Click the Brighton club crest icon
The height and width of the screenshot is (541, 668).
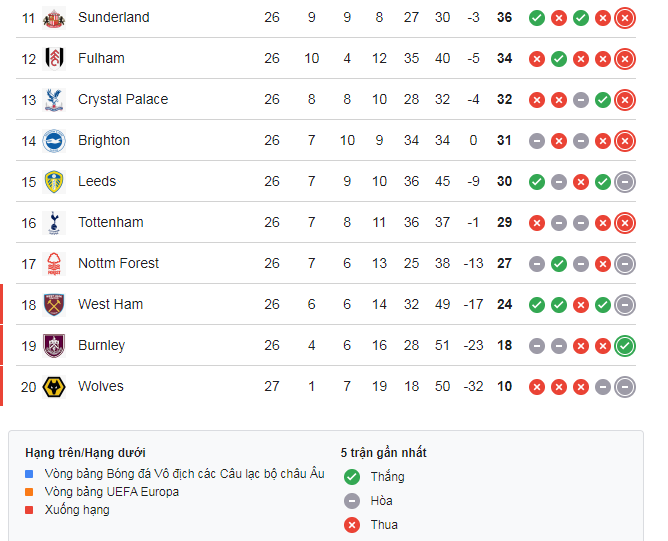click(x=54, y=141)
